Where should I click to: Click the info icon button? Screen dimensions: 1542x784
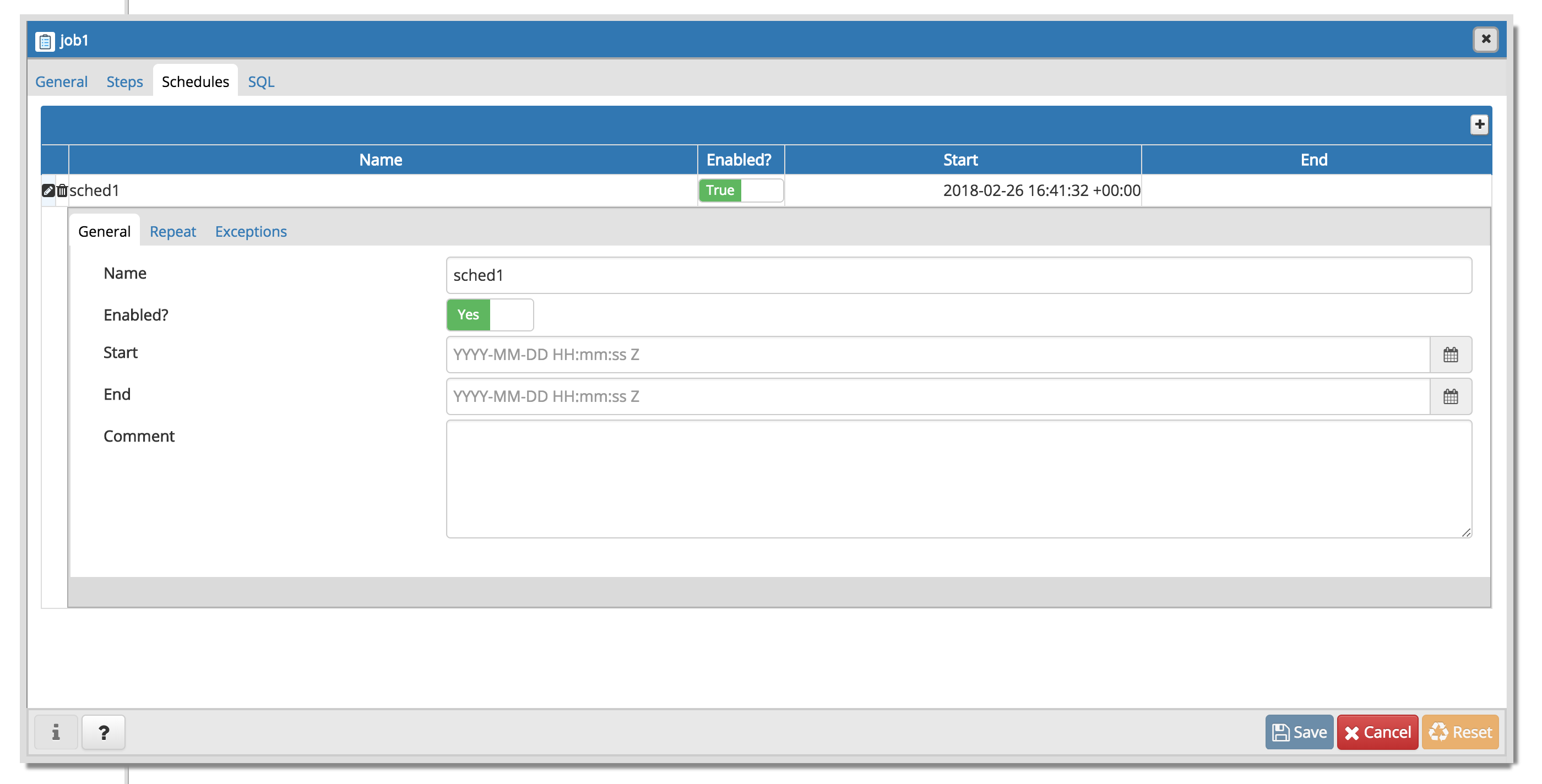tap(56, 732)
